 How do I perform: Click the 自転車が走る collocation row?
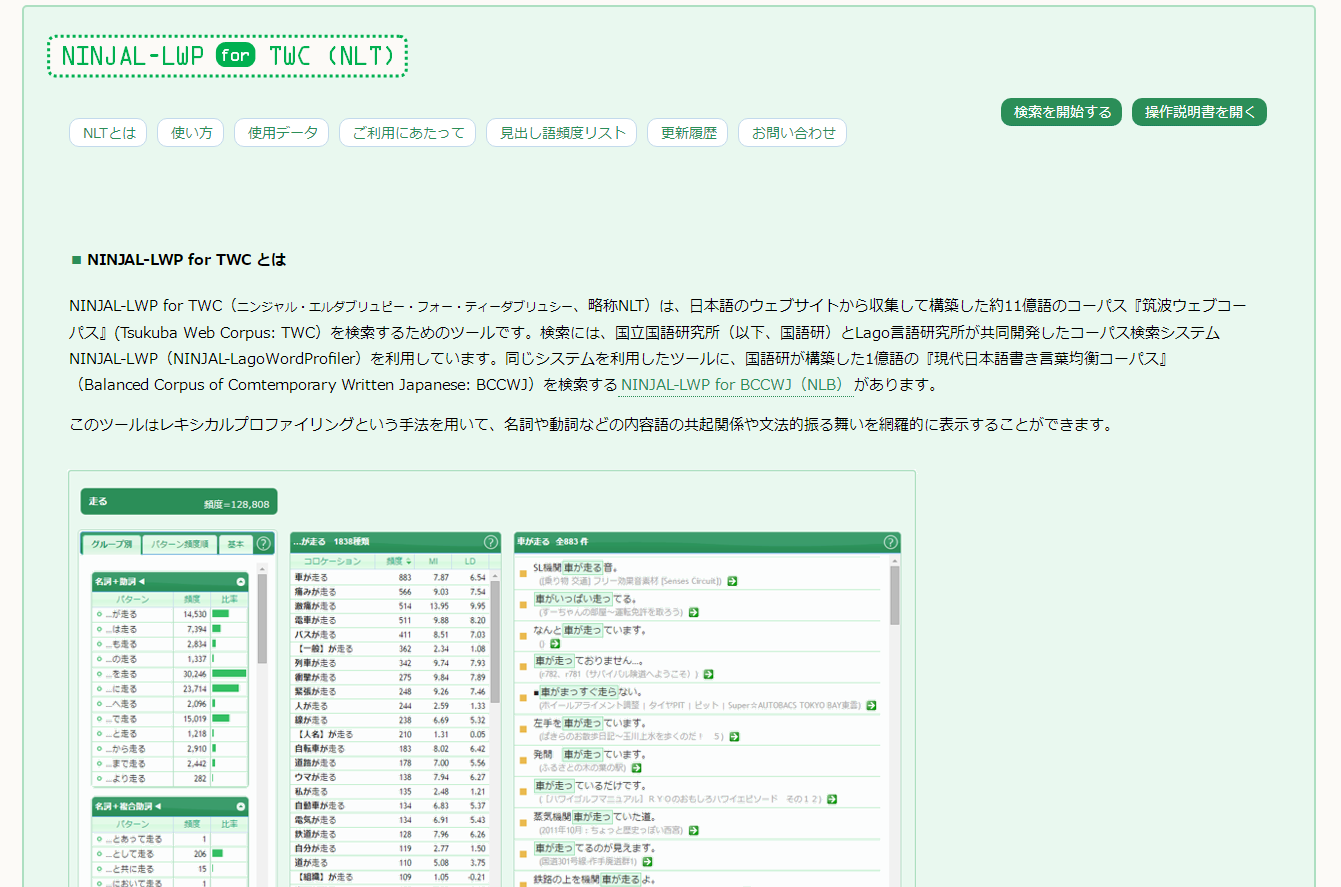(390, 748)
